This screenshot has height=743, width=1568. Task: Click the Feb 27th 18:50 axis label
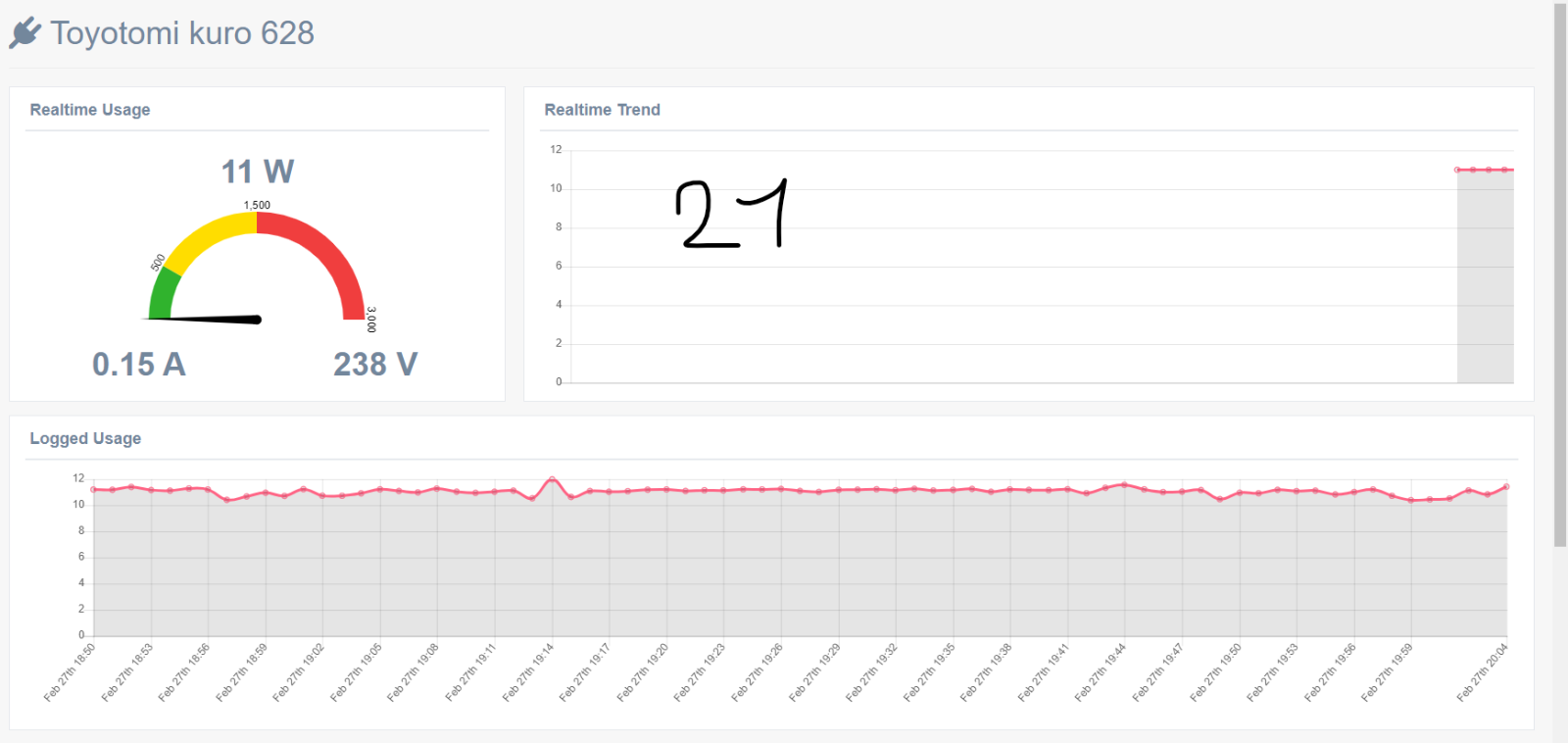pyautogui.click(x=70, y=672)
